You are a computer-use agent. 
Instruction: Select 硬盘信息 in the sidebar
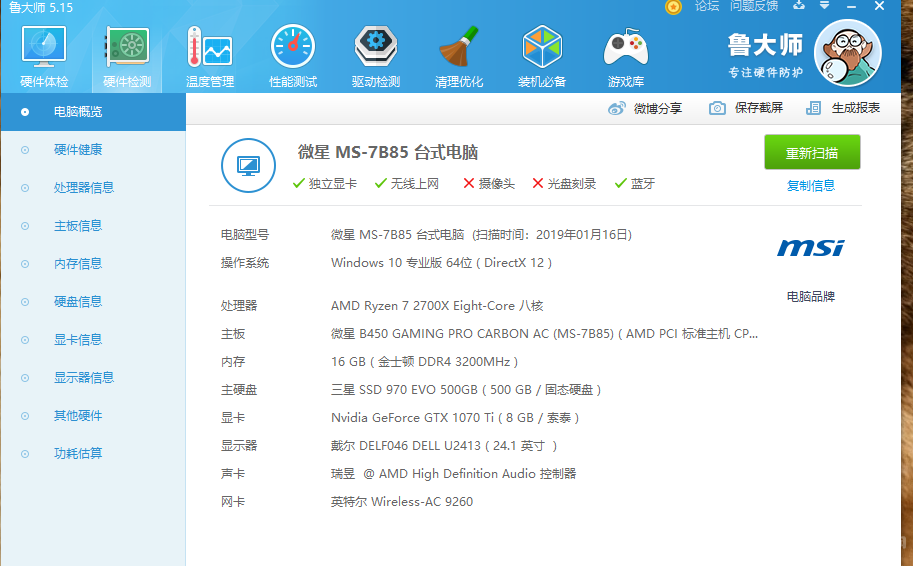pyautogui.click(x=93, y=302)
